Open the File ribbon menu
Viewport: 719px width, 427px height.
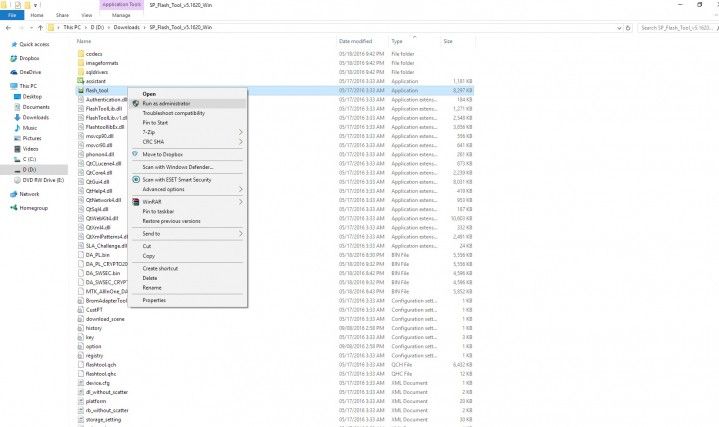[x=12, y=15]
